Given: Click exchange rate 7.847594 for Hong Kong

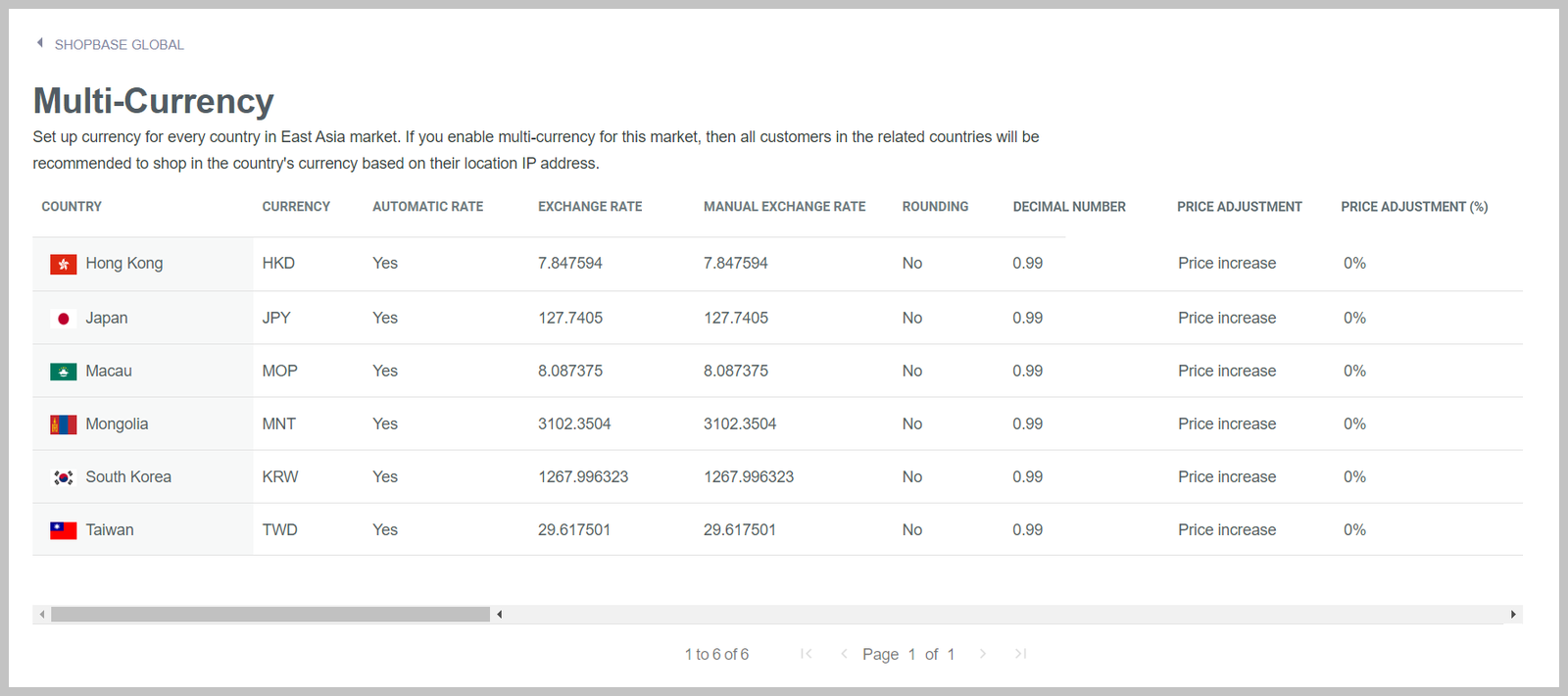Looking at the screenshot, I should [570, 264].
